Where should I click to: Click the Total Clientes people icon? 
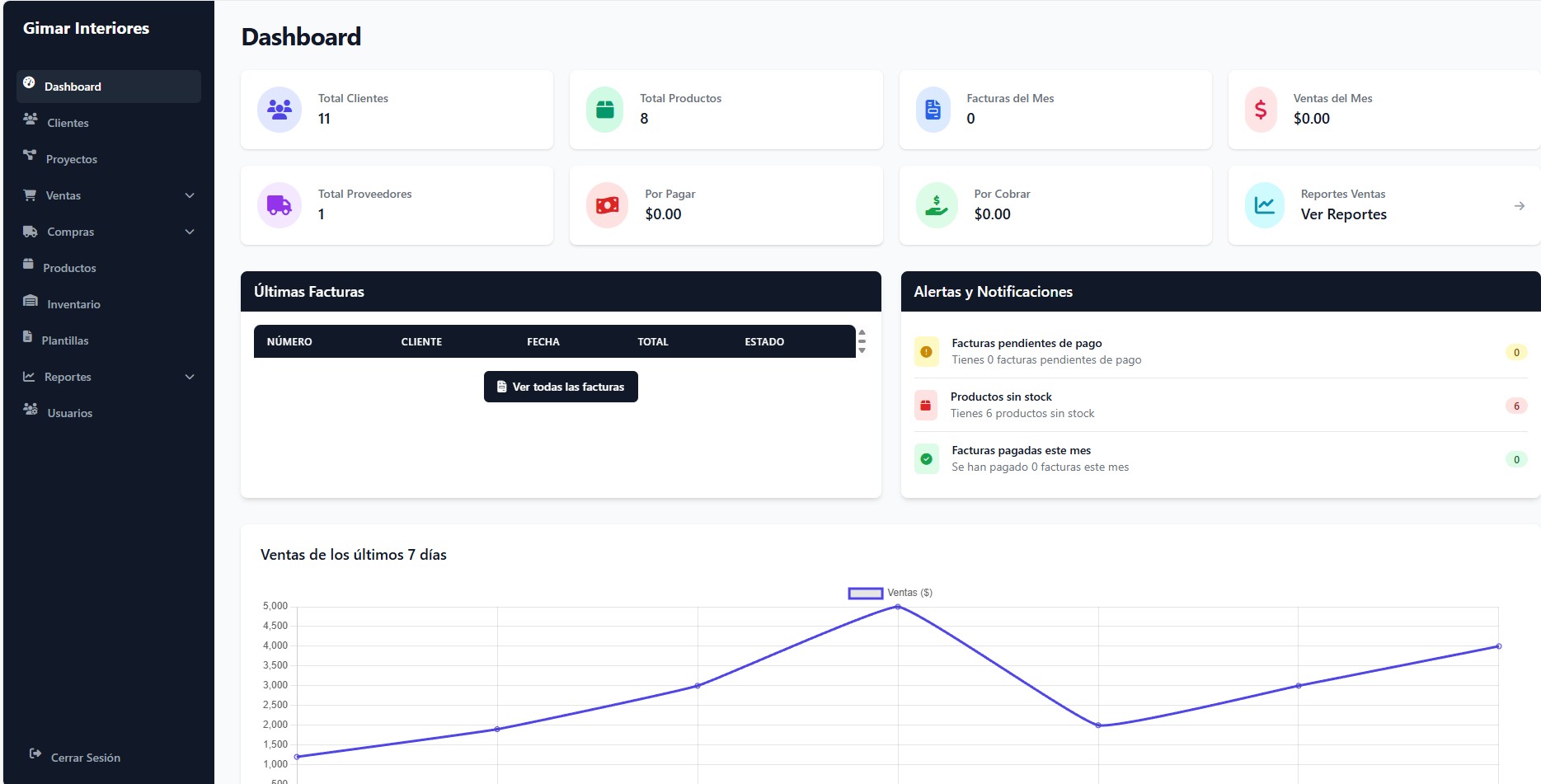point(280,109)
